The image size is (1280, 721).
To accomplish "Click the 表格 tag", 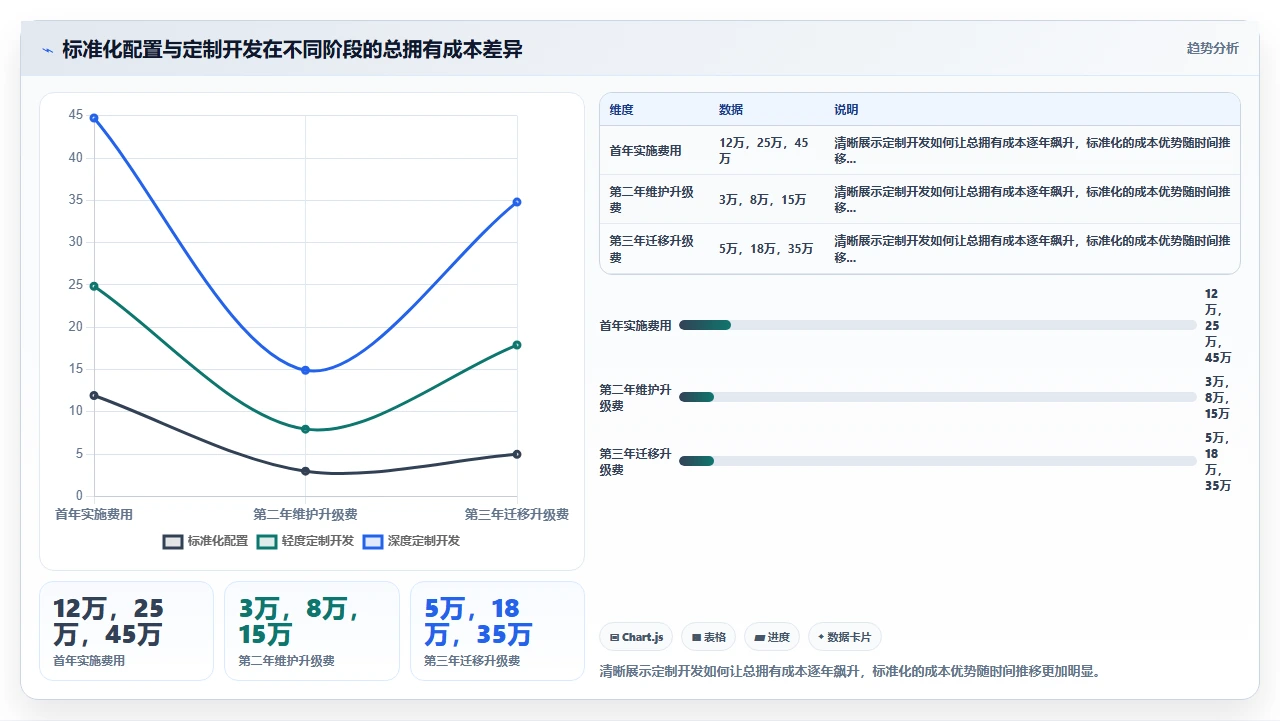I will click(x=709, y=637).
